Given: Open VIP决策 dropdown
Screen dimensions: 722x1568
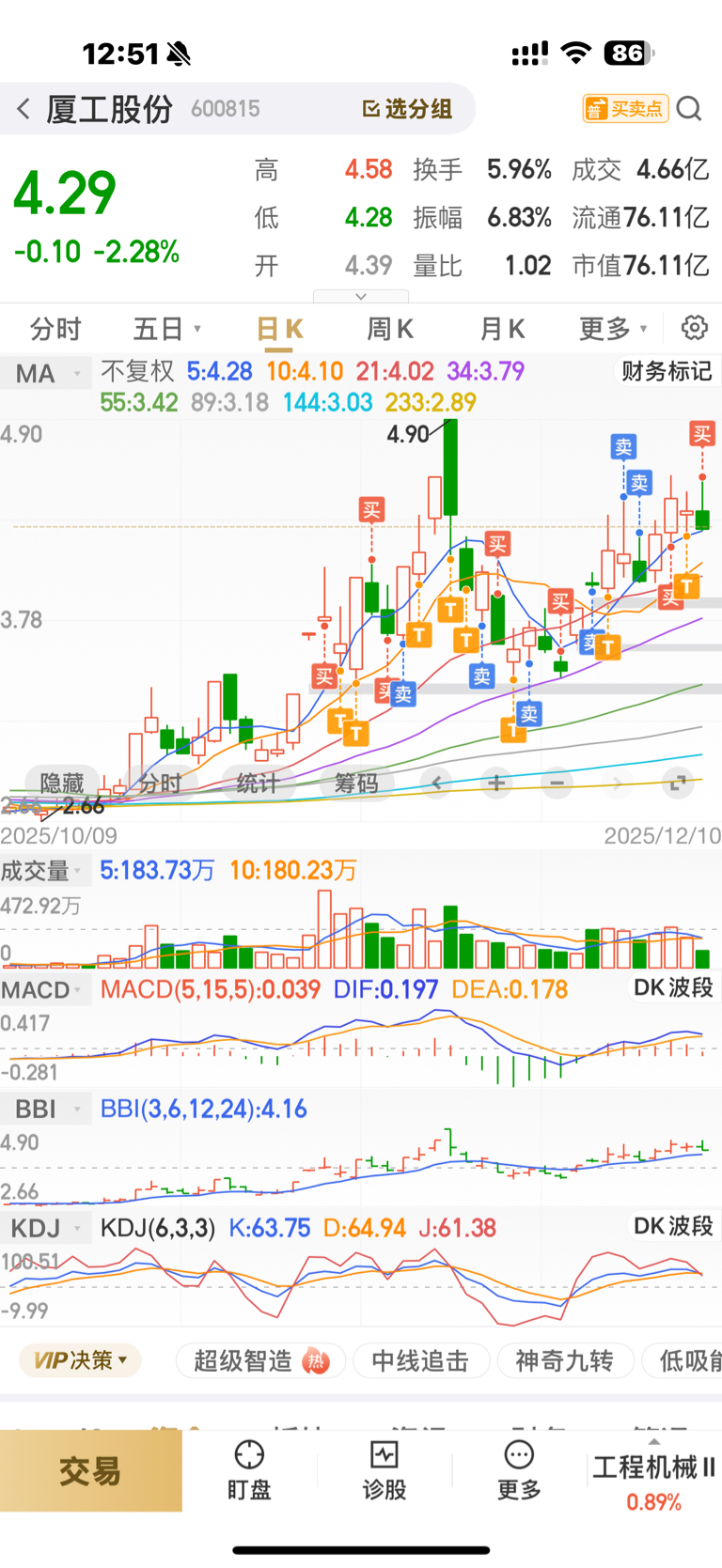Looking at the screenshot, I should click(80, 1359).
